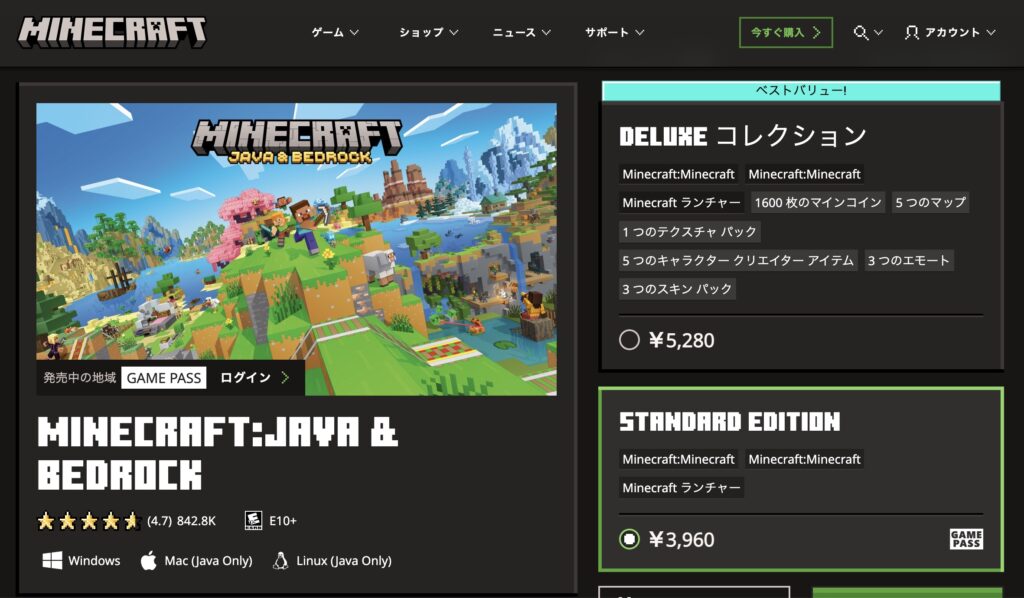Click the Game Pass badge in Standard Edition
This screenshot has width=1024, height=598.
[x=966, y=539]
